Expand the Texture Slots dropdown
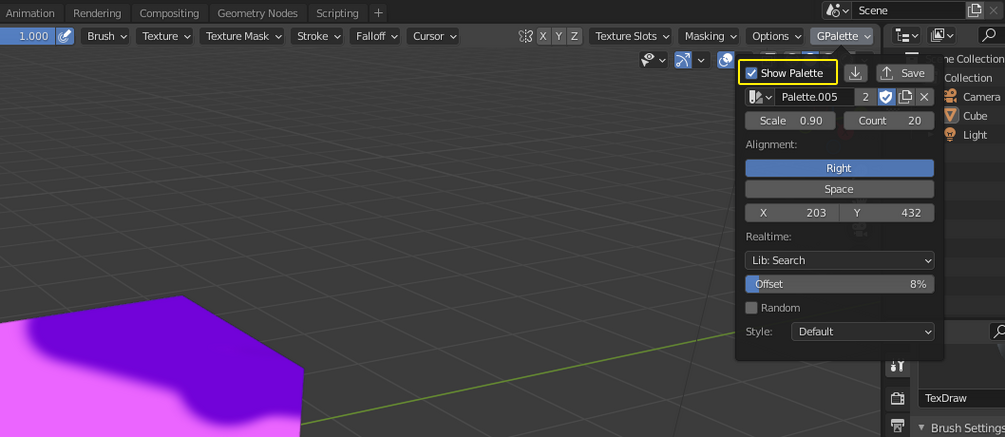This screenshot has height=437, width=1005. pyautogui.click(x=631, y=37)
